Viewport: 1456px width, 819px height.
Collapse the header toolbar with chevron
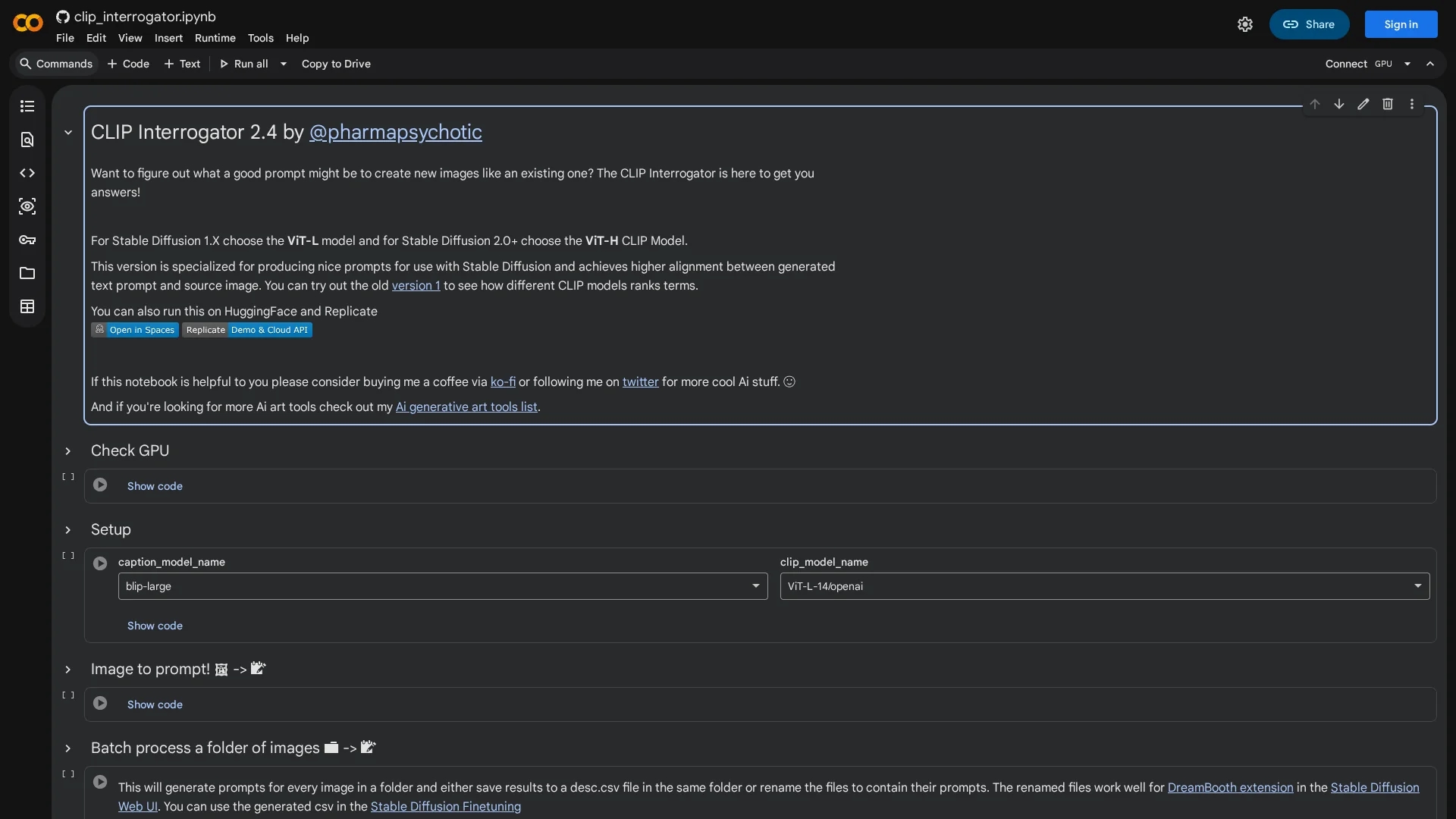click(x=1430, y=64)
